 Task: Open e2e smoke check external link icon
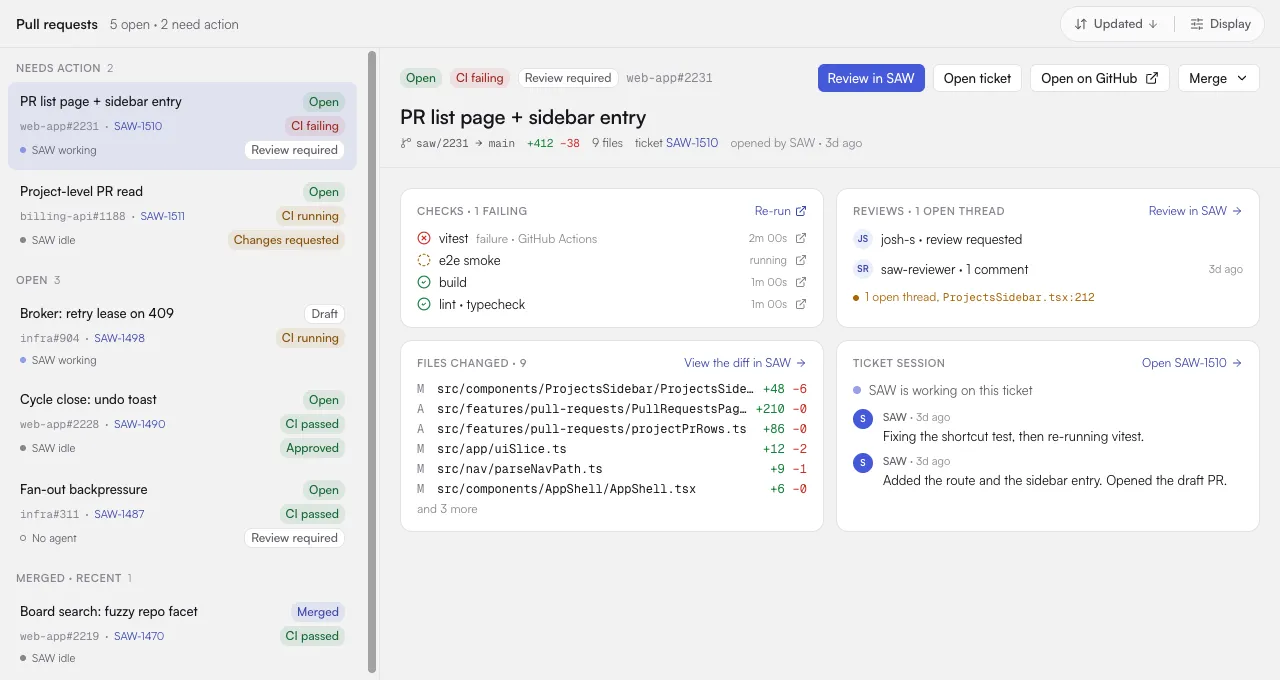pyautogui.click(x=800, y=261)
